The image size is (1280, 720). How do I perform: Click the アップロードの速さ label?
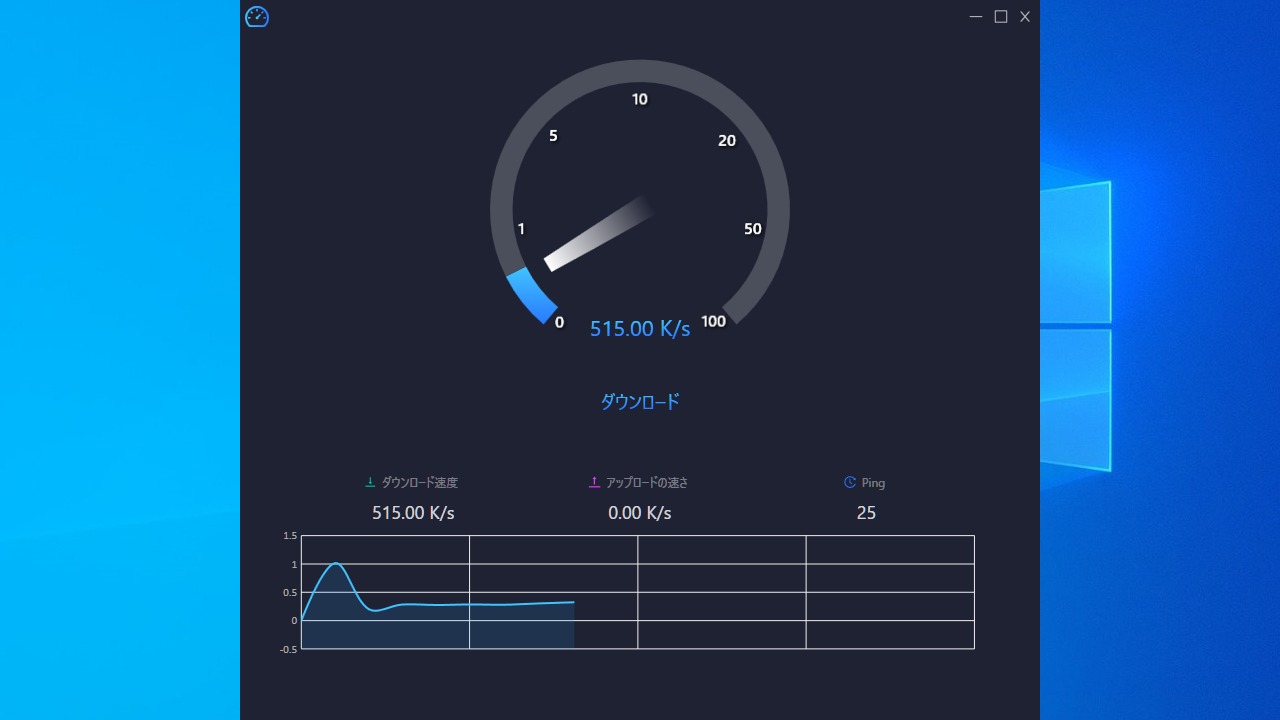tap(647, 482)
